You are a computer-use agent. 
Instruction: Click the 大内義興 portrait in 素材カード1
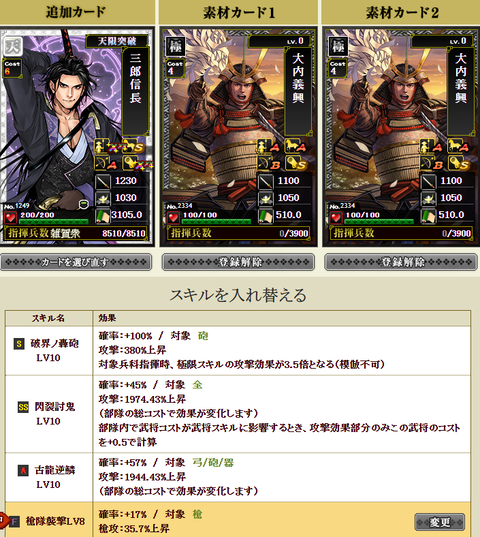pyautogui.click(x=223, y=120)
